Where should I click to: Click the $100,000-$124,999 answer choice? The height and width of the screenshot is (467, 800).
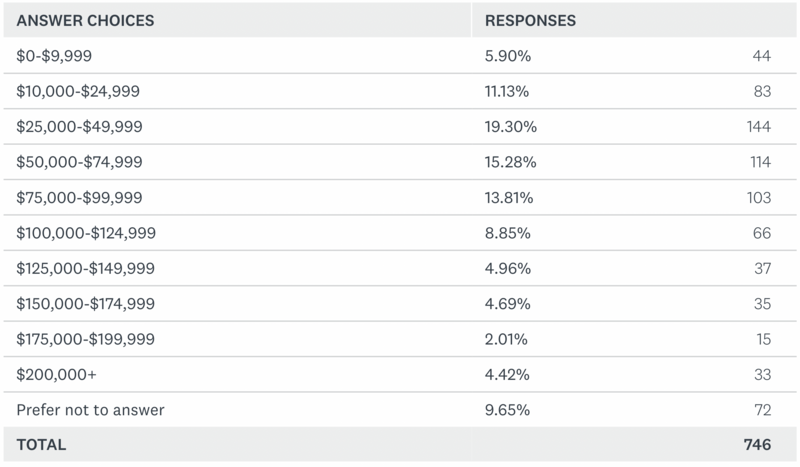click(86, 233)
